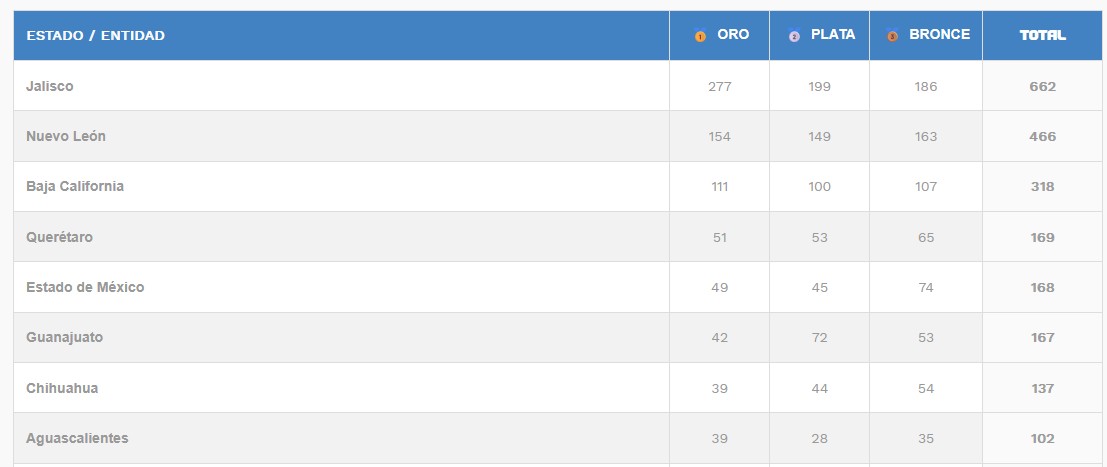The width and height of the screenshot is (1107, 467).
Task: Click Jalisco's total of 662
Action: click(1043, 87)
